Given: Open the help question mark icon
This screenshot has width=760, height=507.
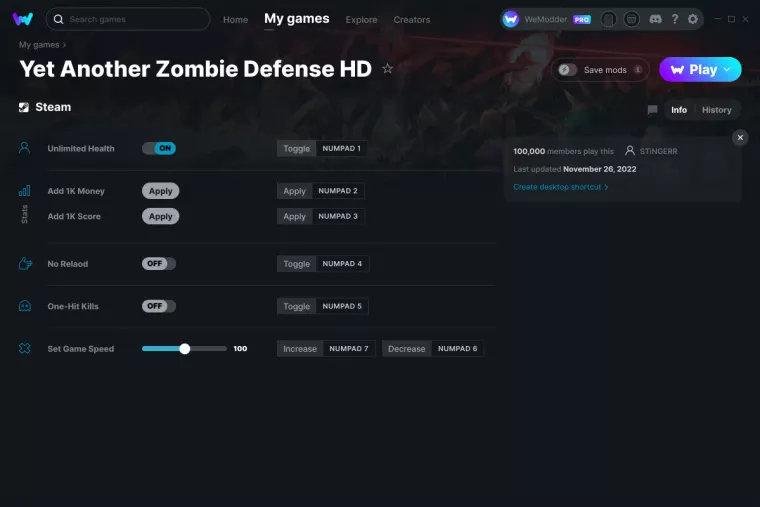Looking at the screenshot, I should [x=675, y=19].
